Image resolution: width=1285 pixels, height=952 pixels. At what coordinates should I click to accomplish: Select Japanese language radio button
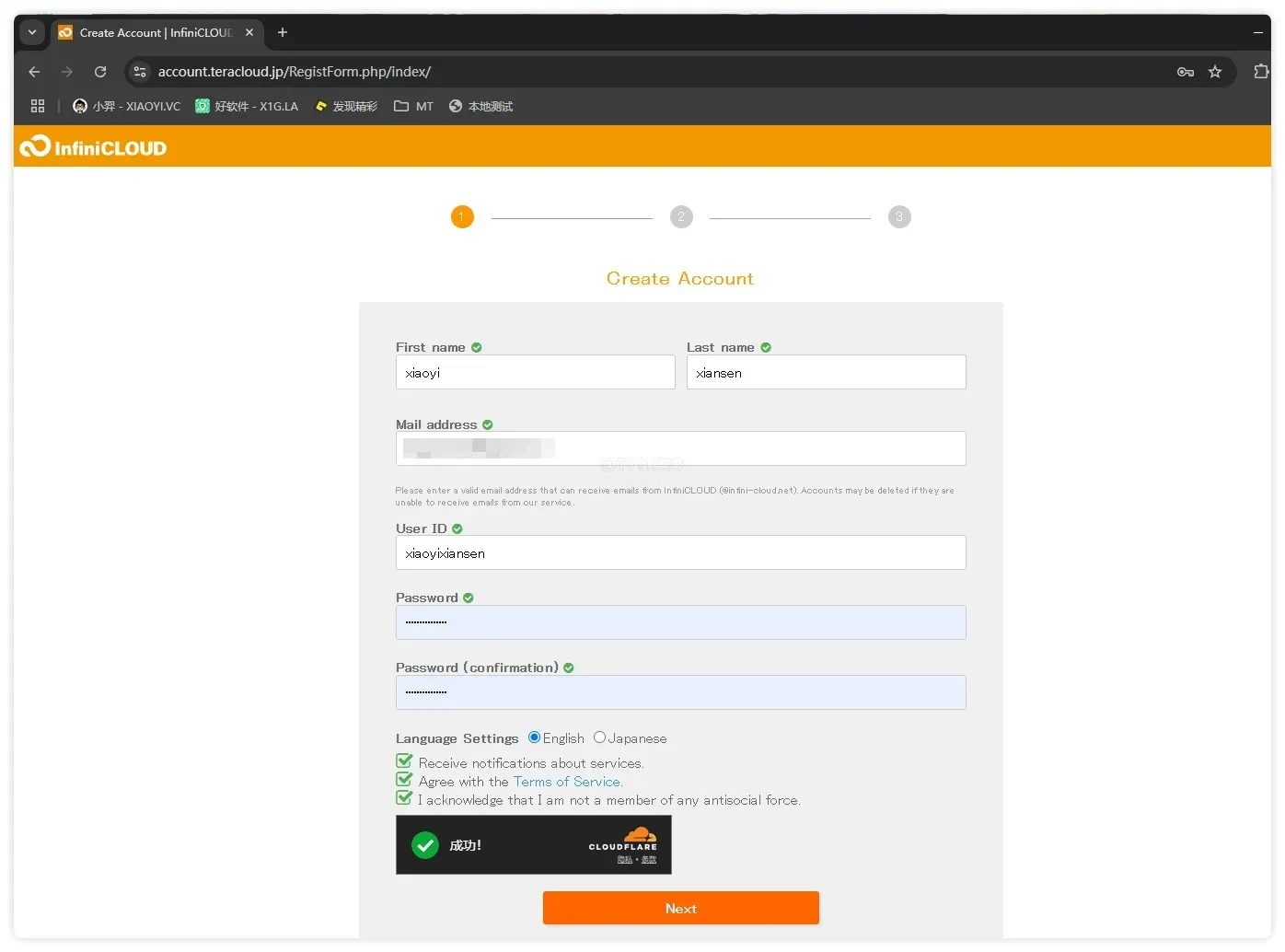599,737
